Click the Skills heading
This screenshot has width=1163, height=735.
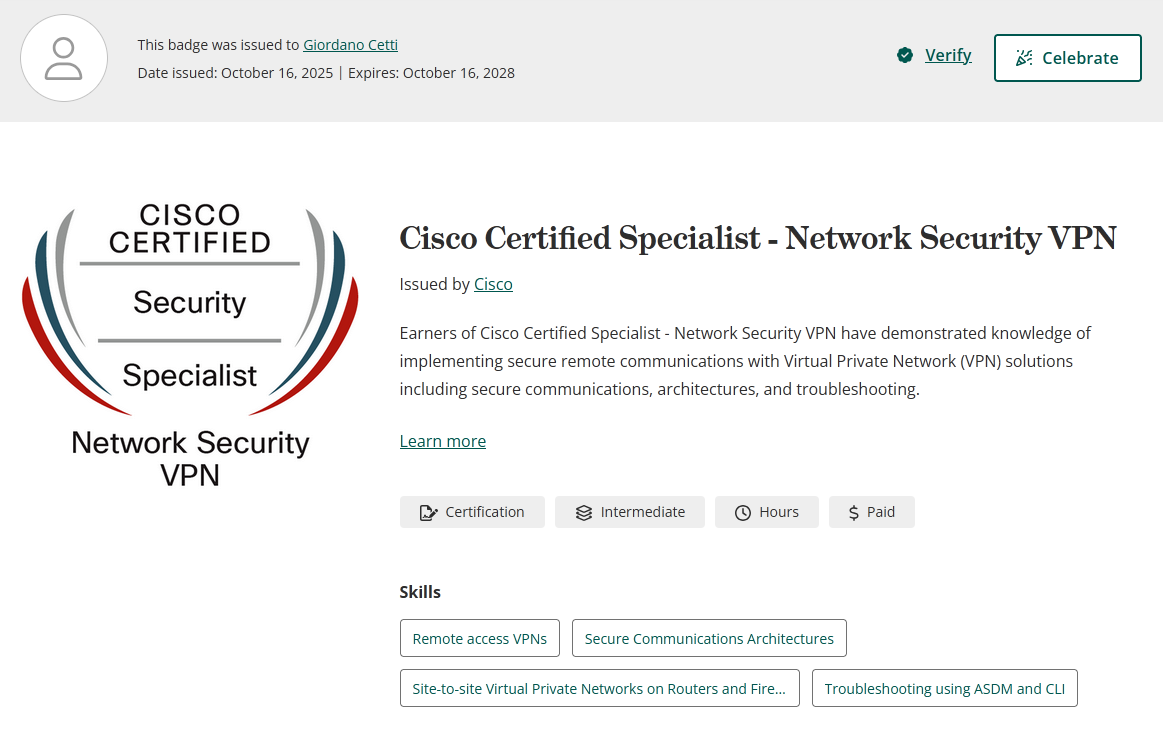click(x=420, y=592)
